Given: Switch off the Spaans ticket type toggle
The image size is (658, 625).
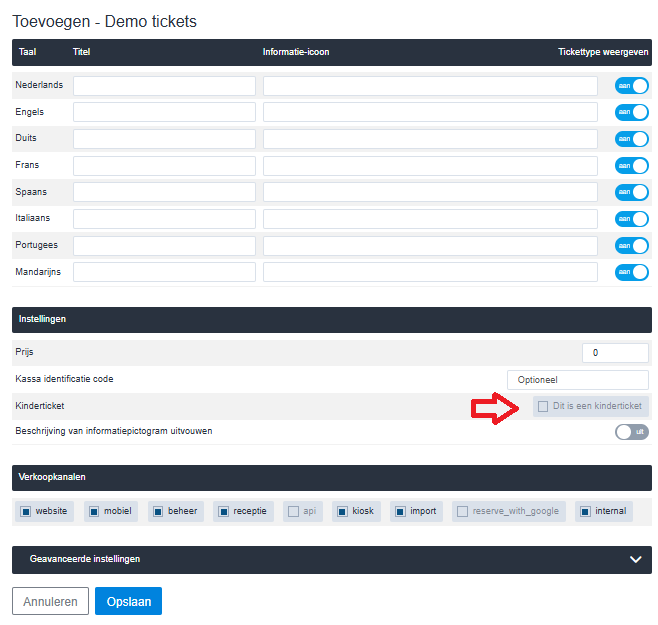Looking at the screenshot, I should coord(631,192).
